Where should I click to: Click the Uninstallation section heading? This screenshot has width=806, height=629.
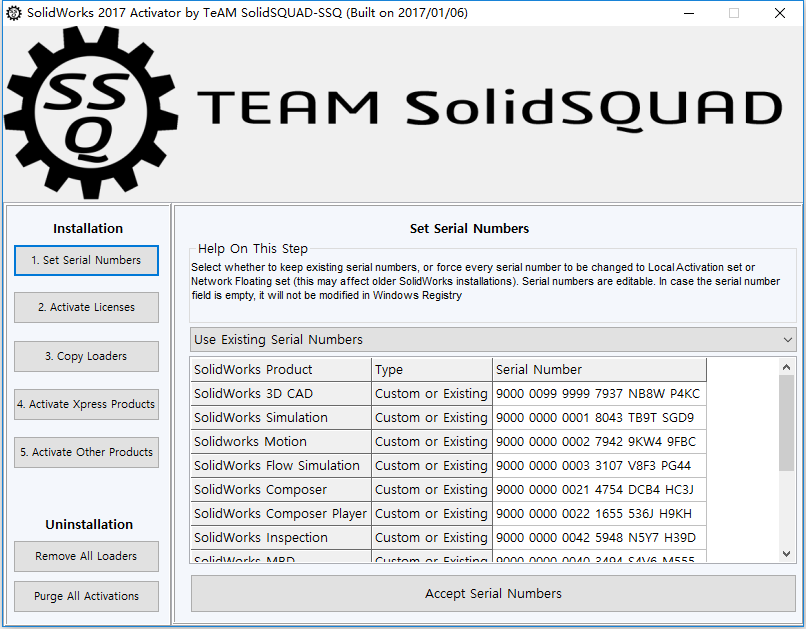click(89, 525)
